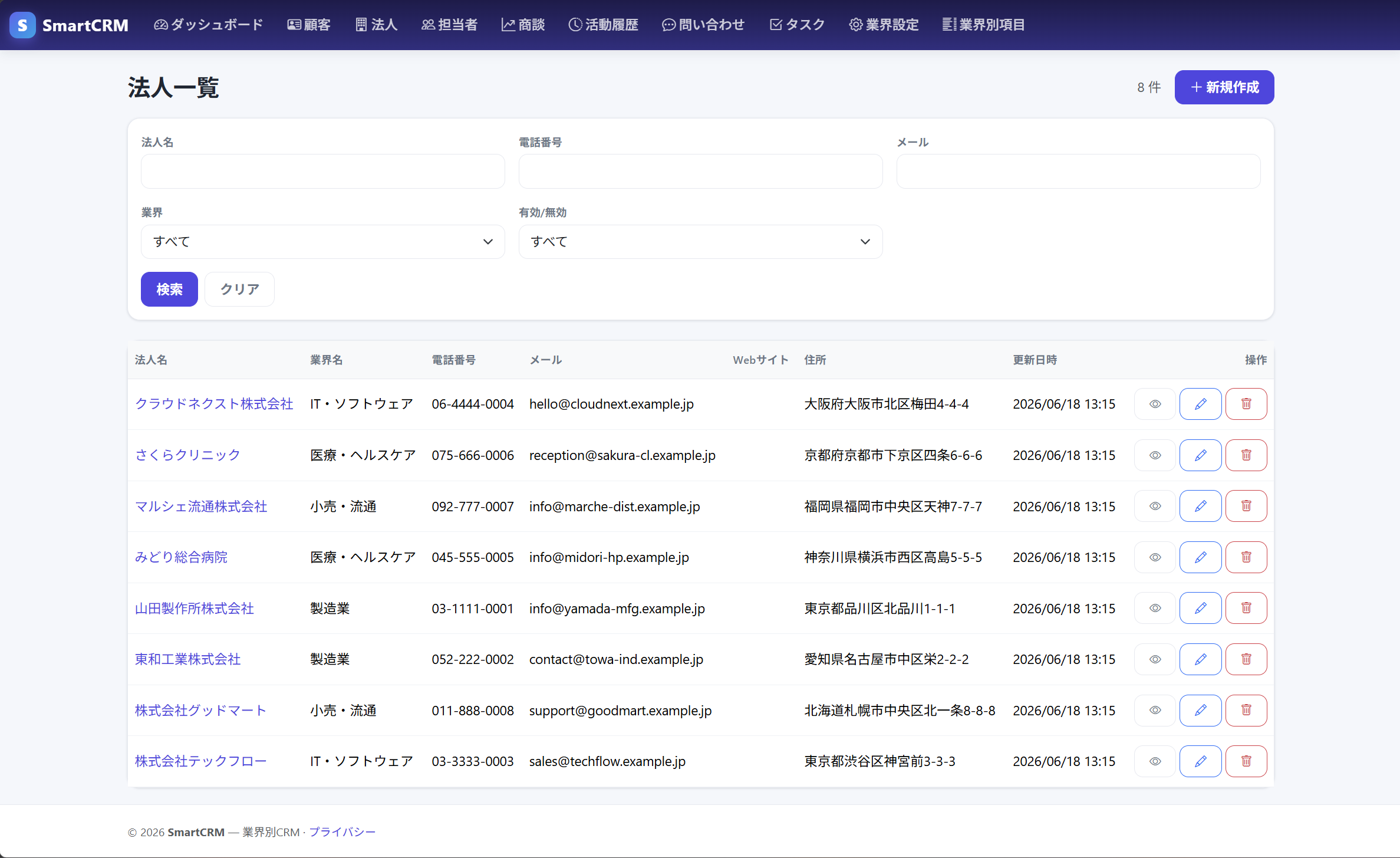Open the 法人 menu item
The image size is (1400, 858).
(376, 25)
